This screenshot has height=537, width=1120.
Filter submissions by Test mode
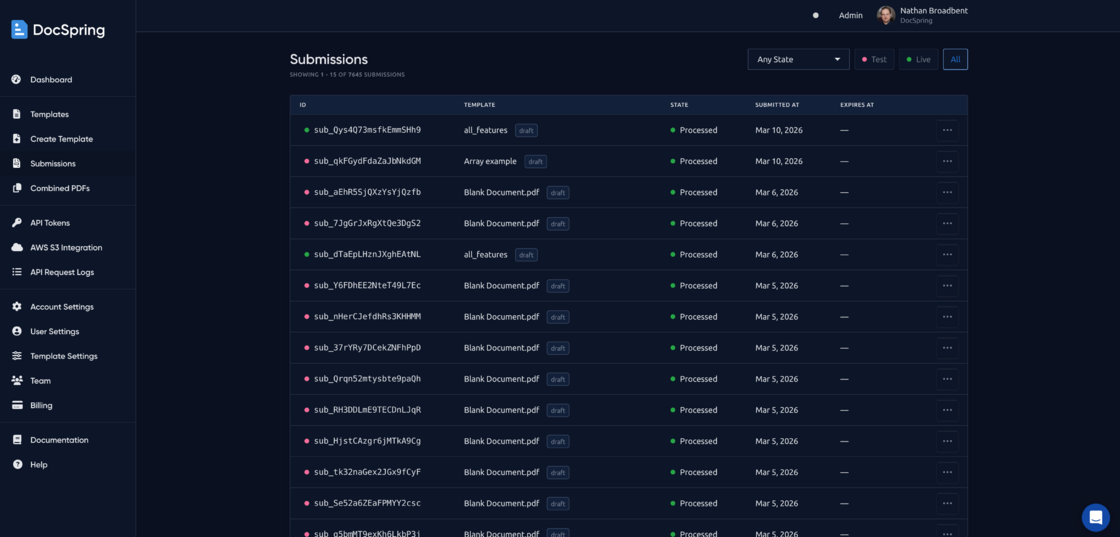[x=874, y=60]
